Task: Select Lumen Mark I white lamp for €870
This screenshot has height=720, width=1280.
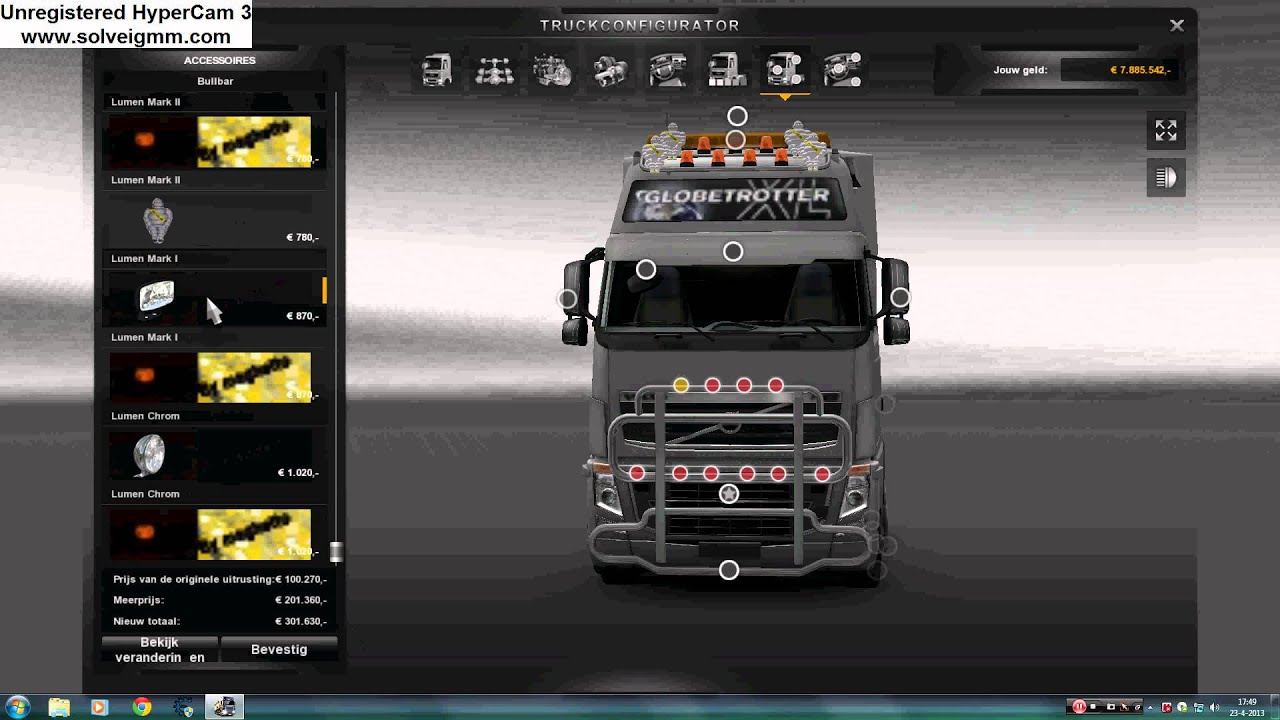Action: pos(215,299)
